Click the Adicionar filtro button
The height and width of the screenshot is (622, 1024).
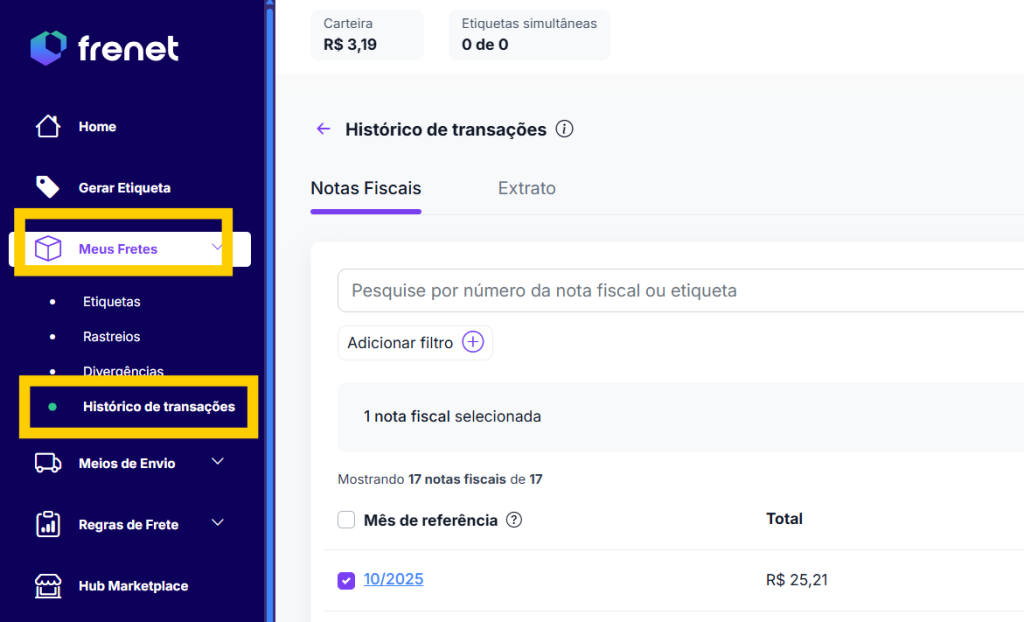pyautogui.click(x=414, y=342)
